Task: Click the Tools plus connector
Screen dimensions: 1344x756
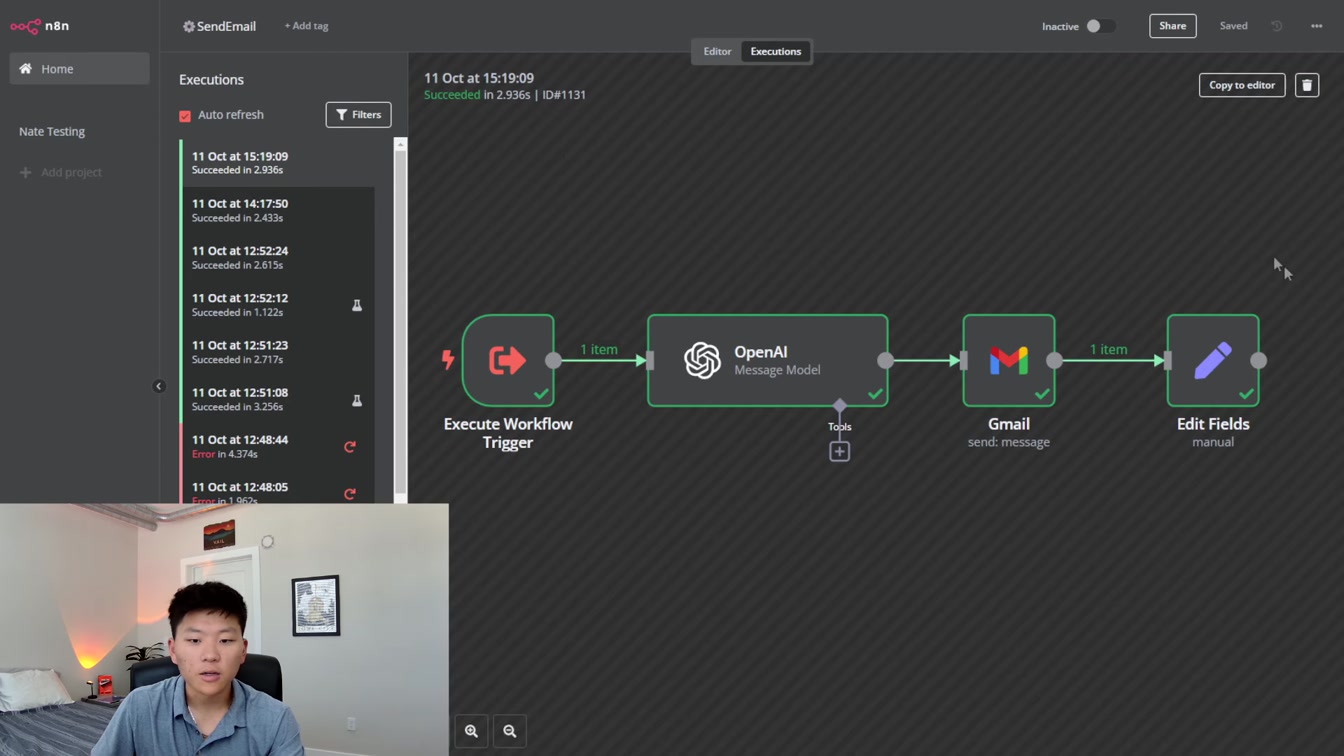Action: [x=840, y=452]
